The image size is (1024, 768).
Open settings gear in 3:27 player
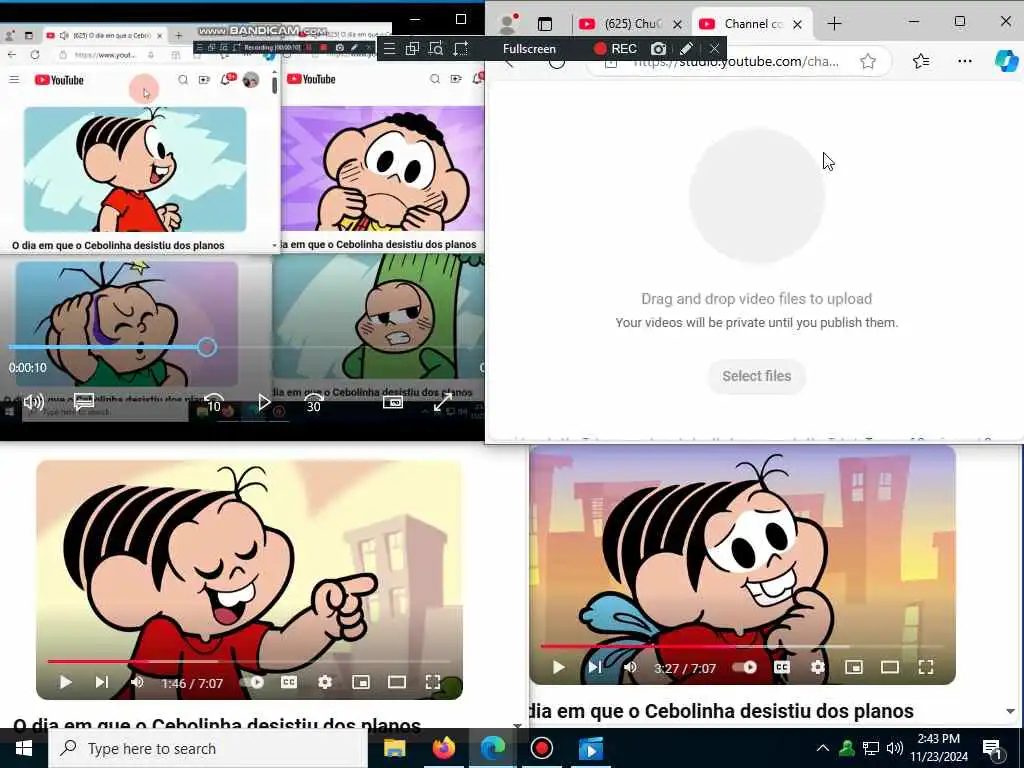(x=818, y=667)
